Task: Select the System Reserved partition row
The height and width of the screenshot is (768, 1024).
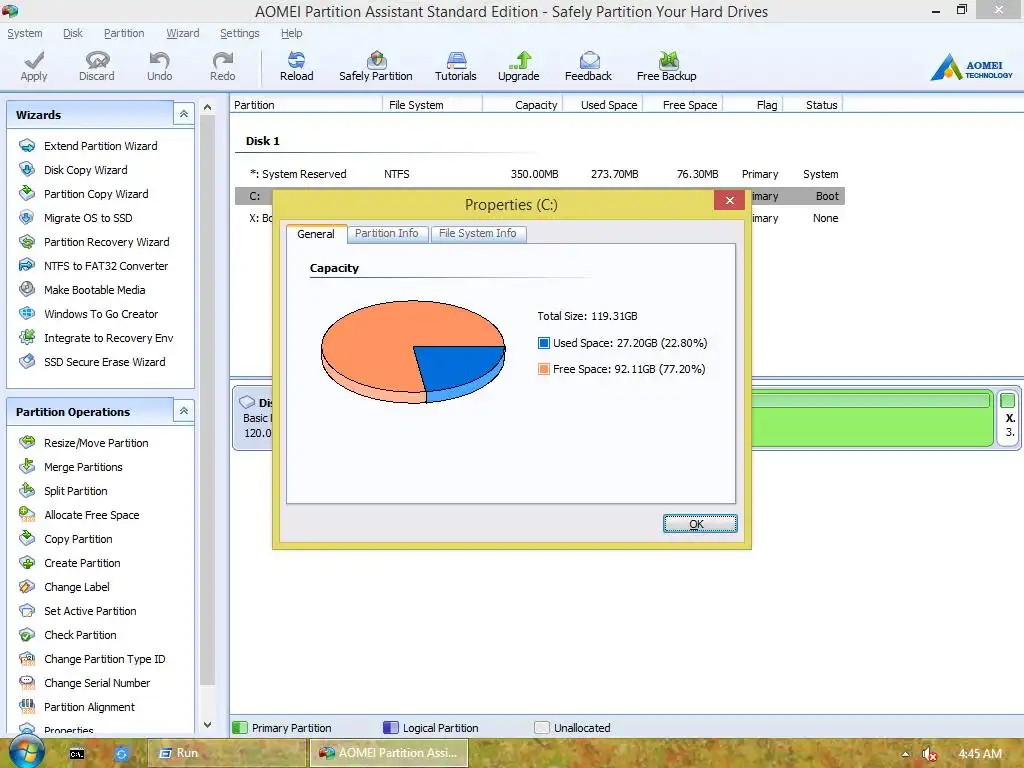Action: [x=539, y=174]
